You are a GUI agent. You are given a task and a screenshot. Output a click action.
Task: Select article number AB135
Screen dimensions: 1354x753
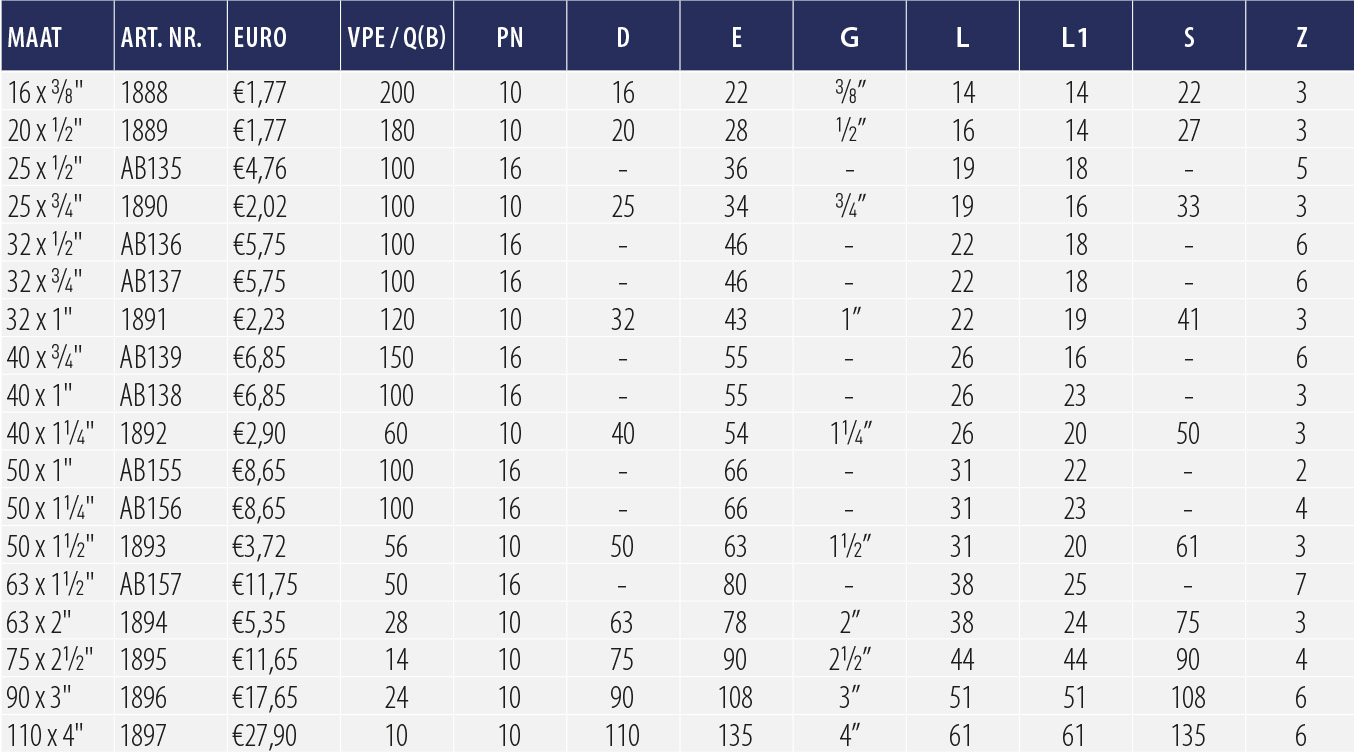[x=151, y=169]
